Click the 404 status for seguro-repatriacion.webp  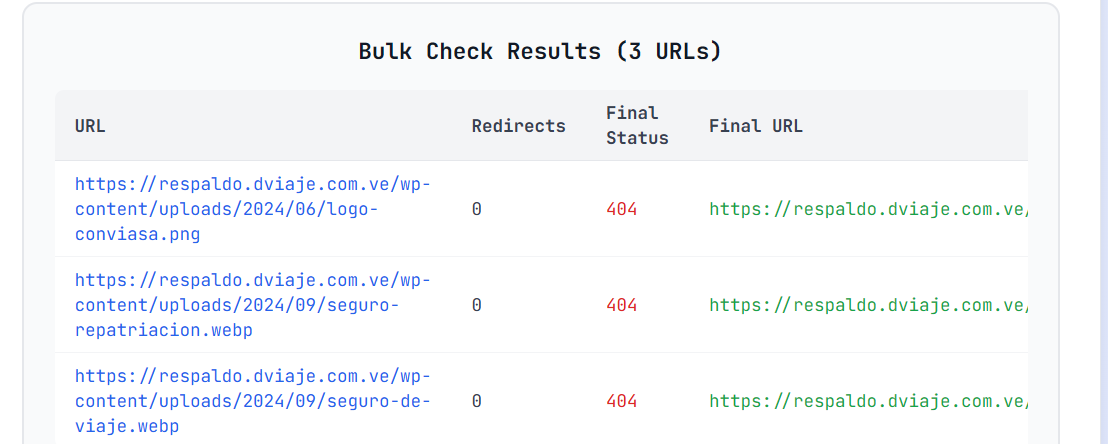[621, 305]
